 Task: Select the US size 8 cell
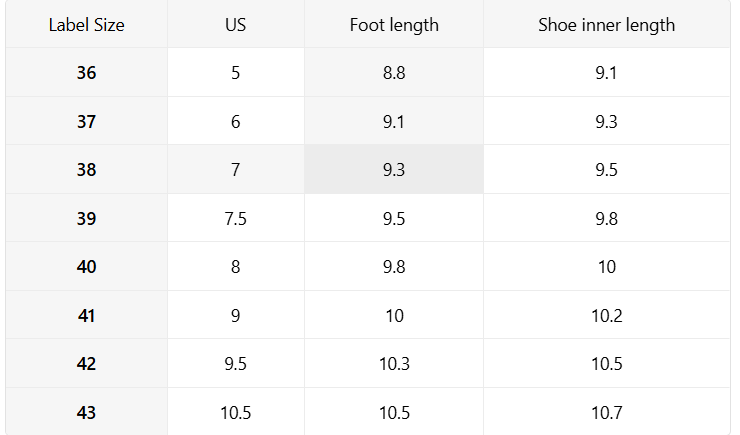point(235,267)
